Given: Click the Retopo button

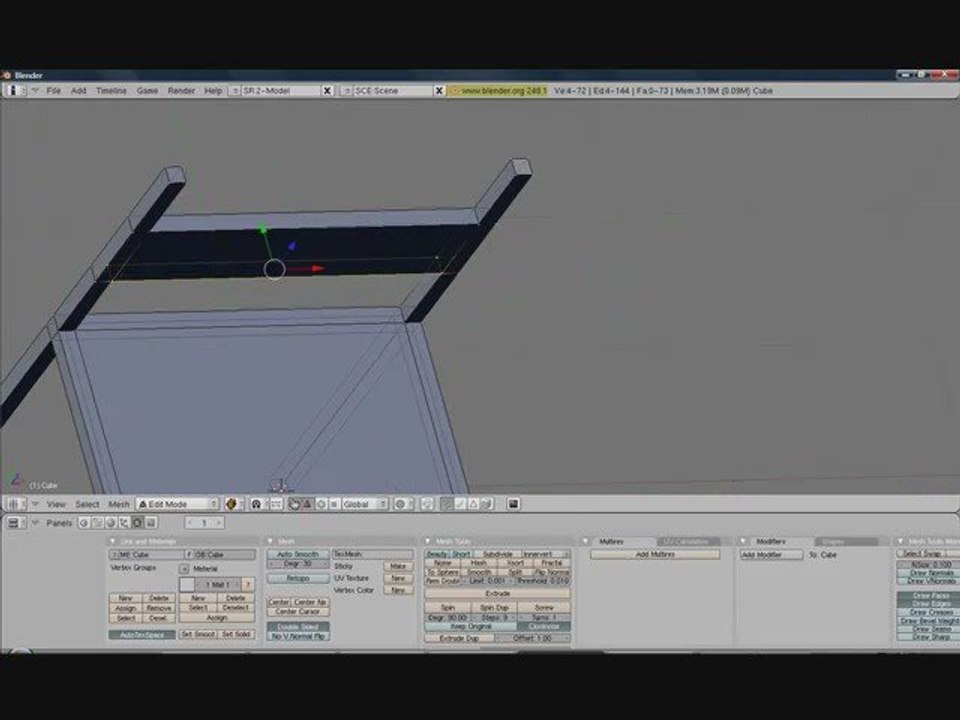Looking at the screenshot, I should click(x=298, y=579).
